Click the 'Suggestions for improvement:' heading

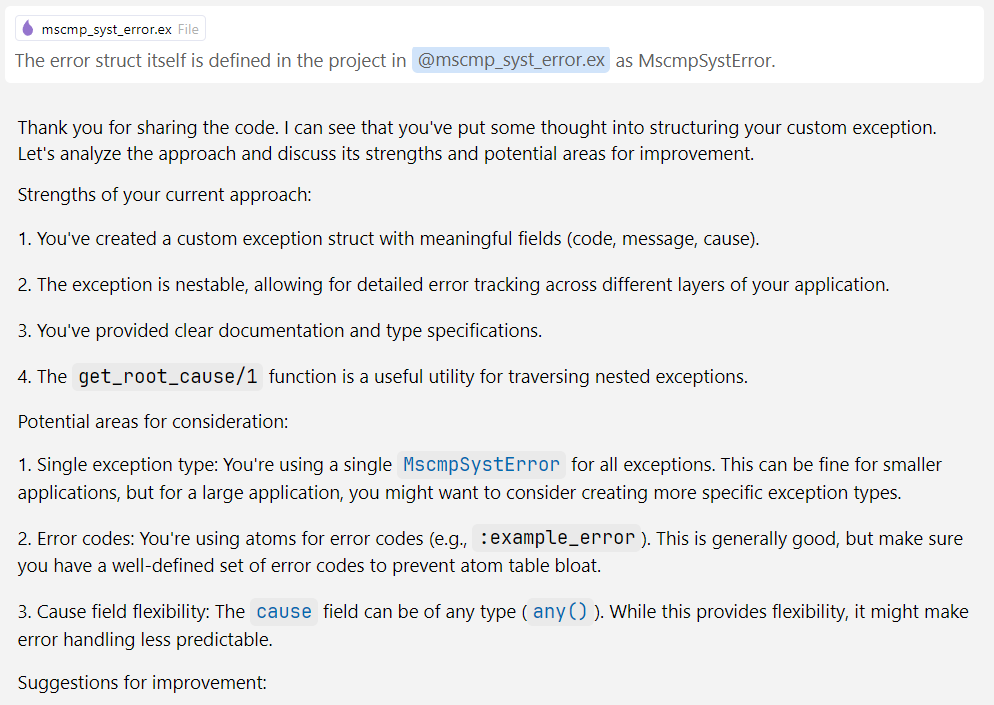point(142,683)
